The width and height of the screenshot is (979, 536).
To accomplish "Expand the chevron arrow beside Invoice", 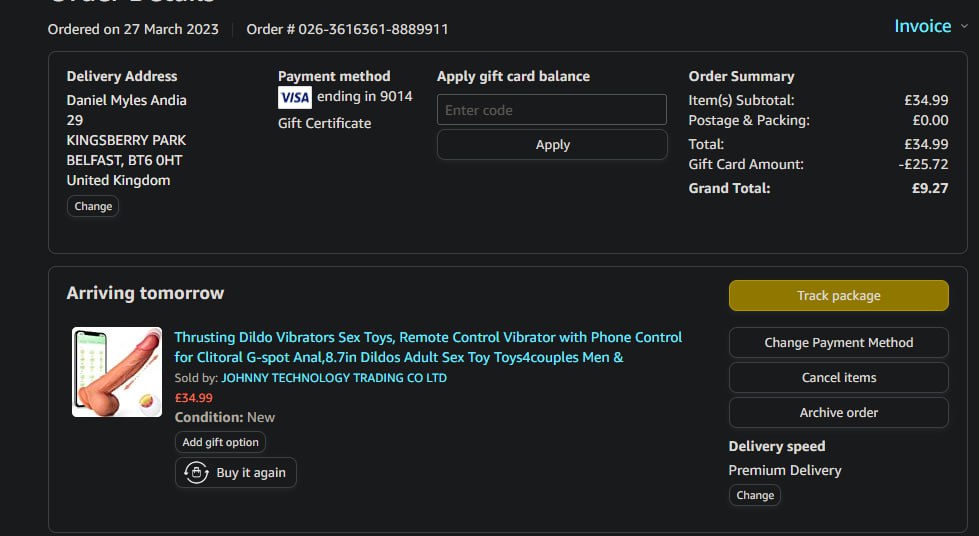I will point(963,27).
